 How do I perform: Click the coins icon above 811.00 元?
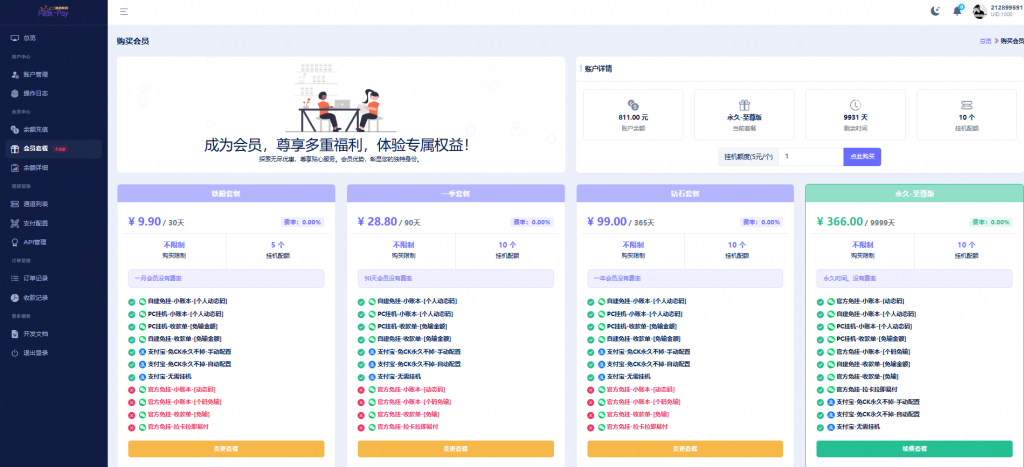coord(633,105)
